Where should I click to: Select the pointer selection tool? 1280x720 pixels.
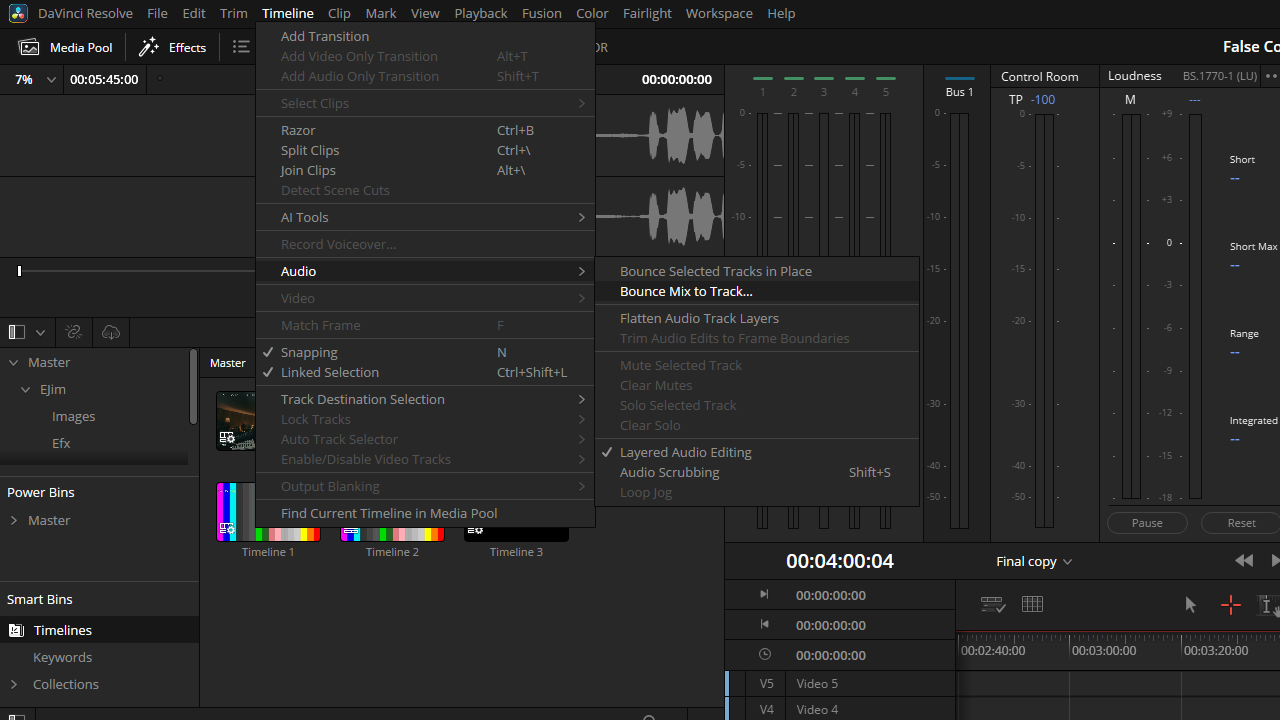1190,604
